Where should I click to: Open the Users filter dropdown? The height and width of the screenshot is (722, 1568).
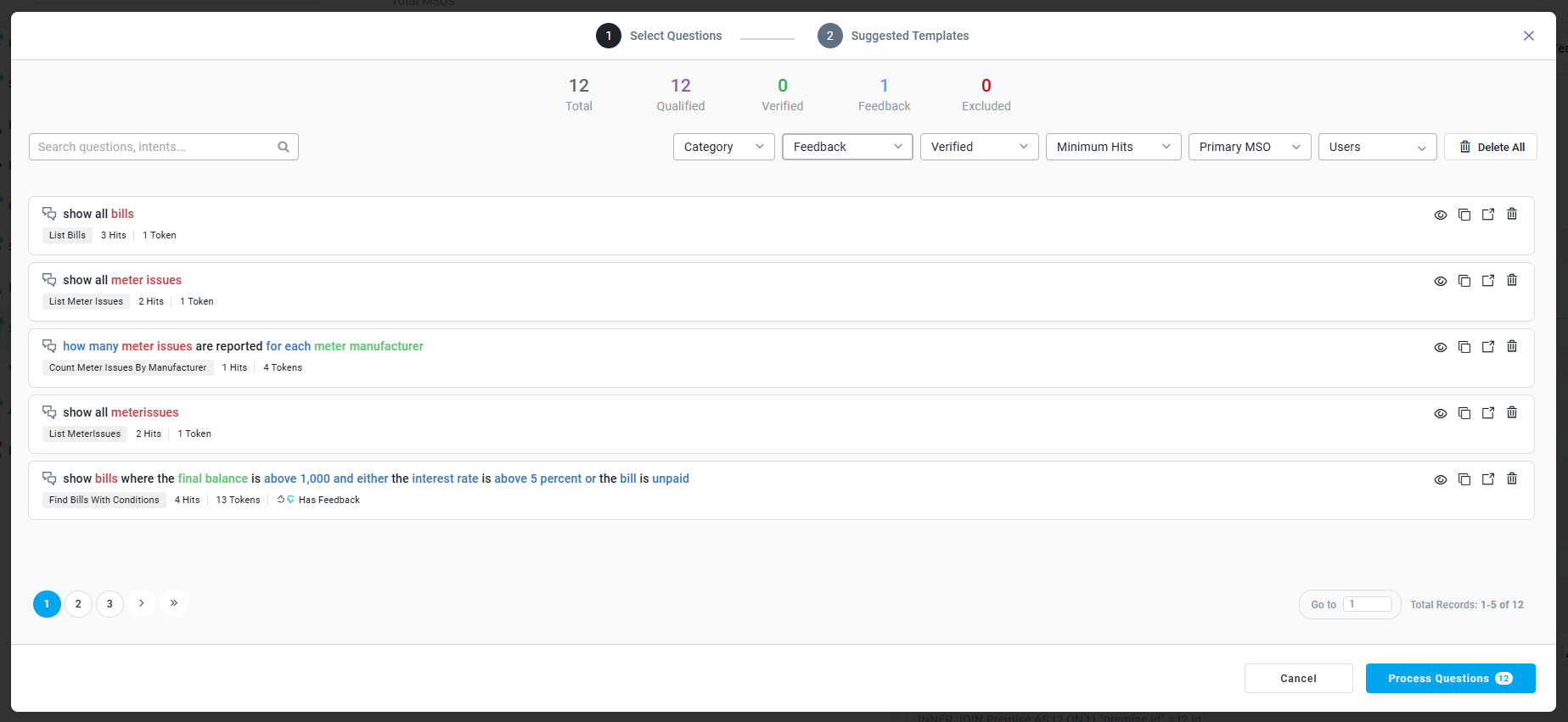(x=1378, y=147)
